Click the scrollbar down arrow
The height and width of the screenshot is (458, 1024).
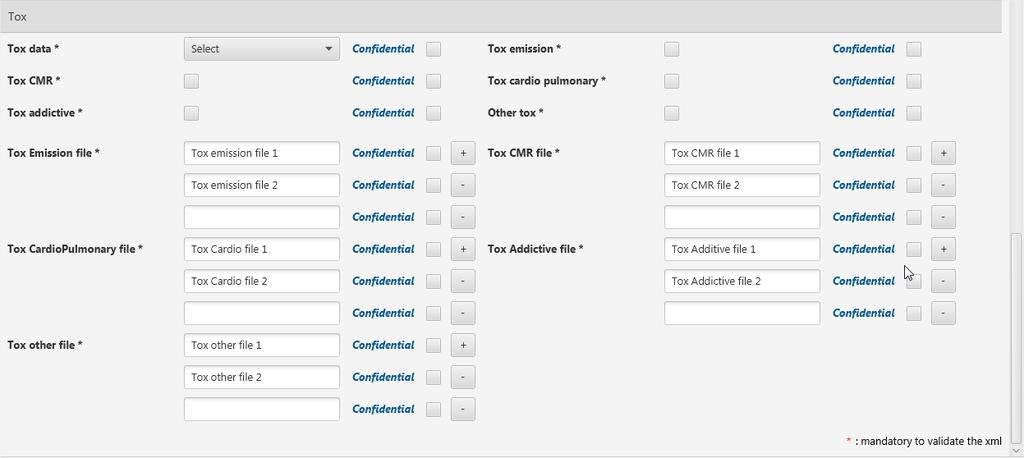(x=1016, y=451)
